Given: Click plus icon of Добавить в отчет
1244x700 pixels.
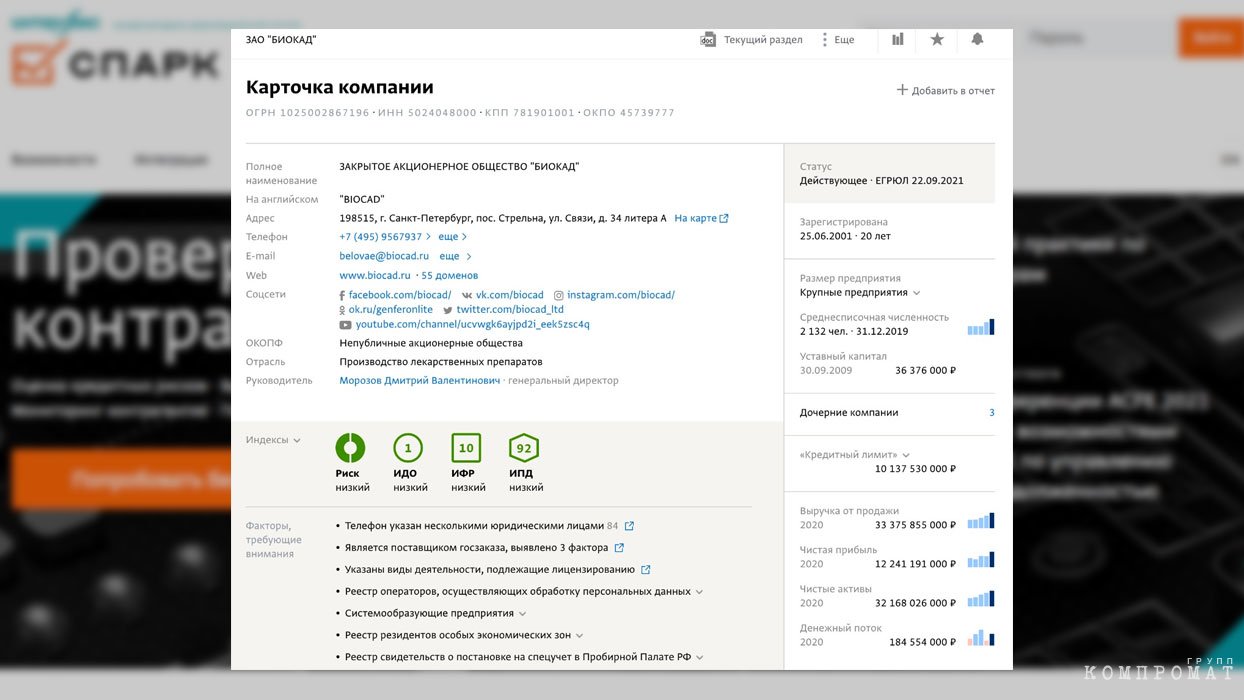Looking at the screenshot, I should [902, 90].
